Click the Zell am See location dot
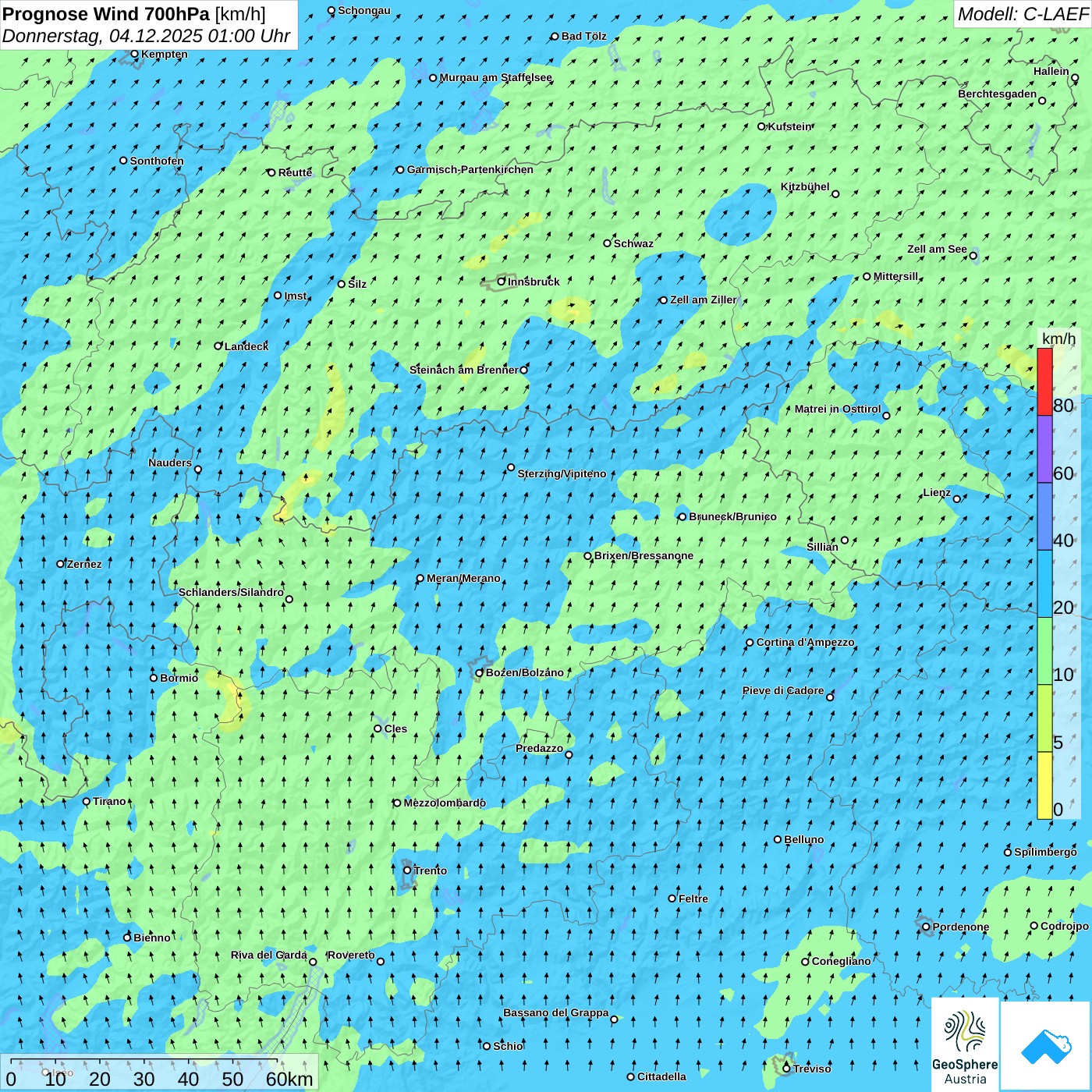The height and width of the screenshot is (1092, 1092). pyautogui.click(x=973, y=256)
